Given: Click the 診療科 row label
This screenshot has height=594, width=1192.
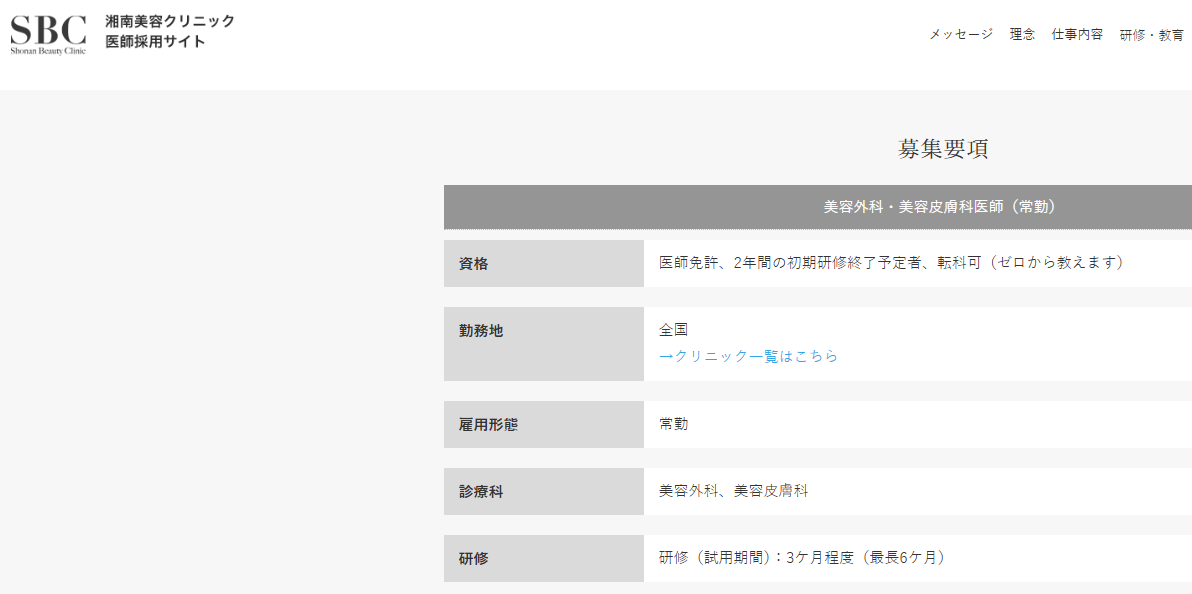Looking at the screenshot, I should [x=544, y=491].
